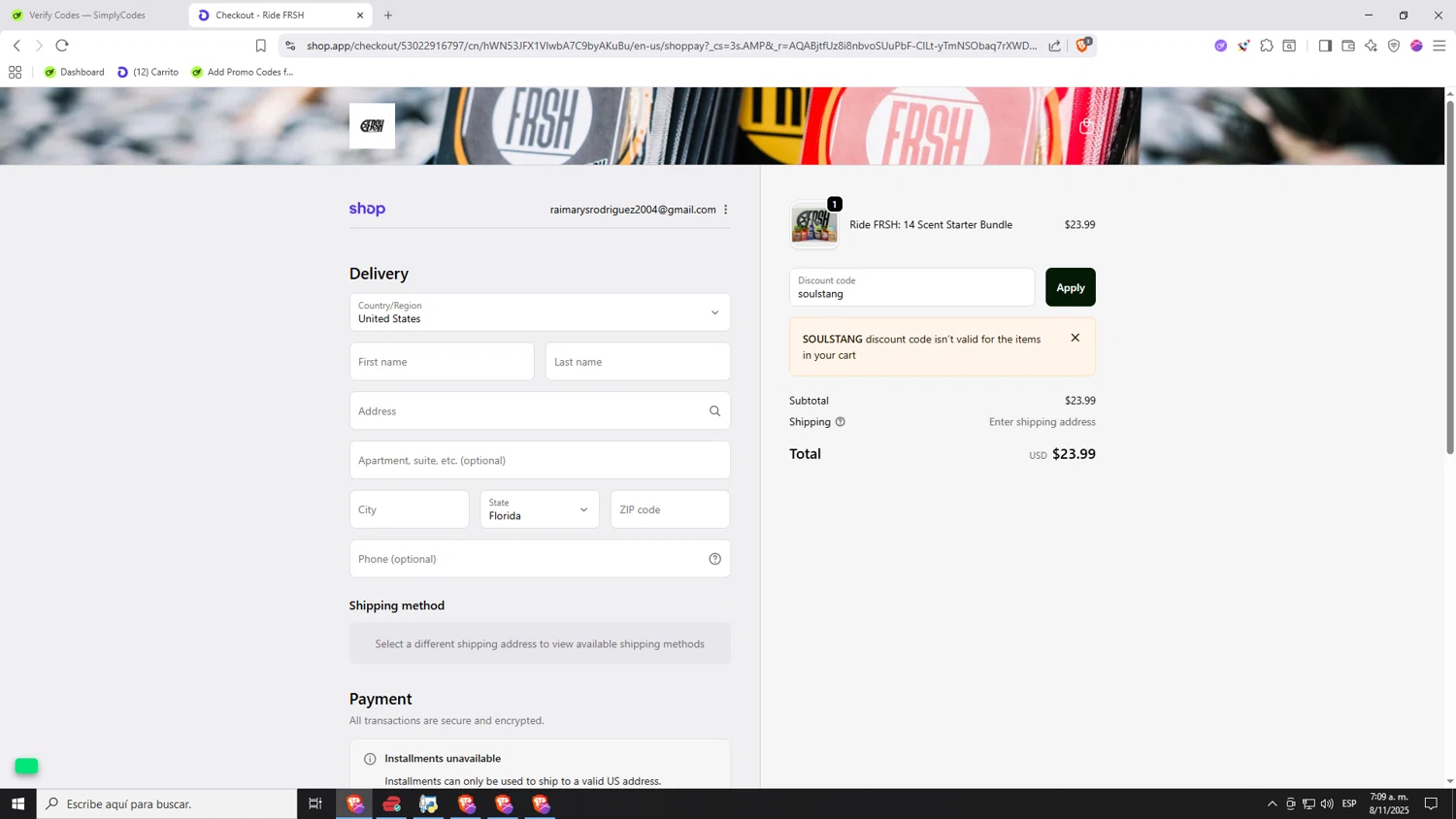Click the City input field
This screenshot has height=819, width=1456.
point(409,509)
